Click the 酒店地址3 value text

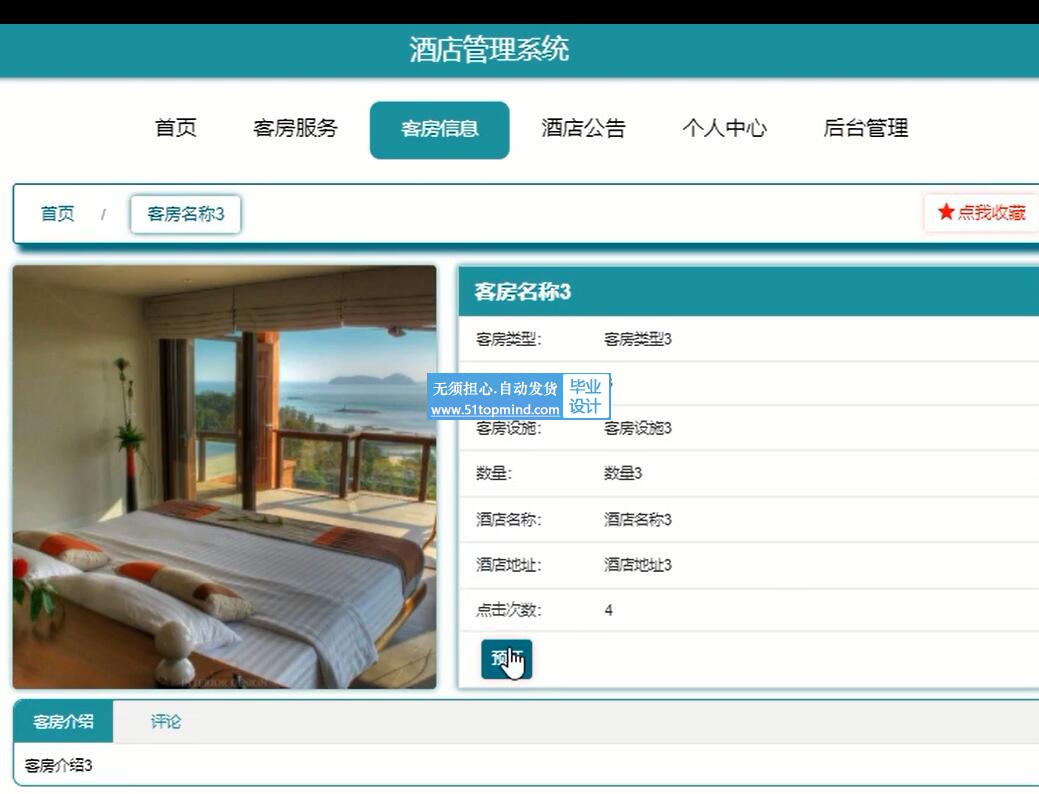coord(637,565)
